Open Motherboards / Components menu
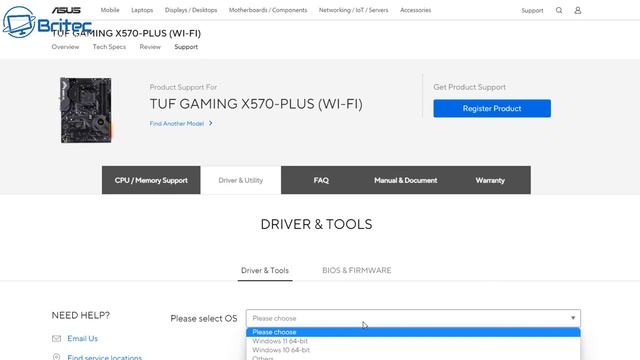Image resolution: width=640 pixels, height=360 pixels. (268, 10)
